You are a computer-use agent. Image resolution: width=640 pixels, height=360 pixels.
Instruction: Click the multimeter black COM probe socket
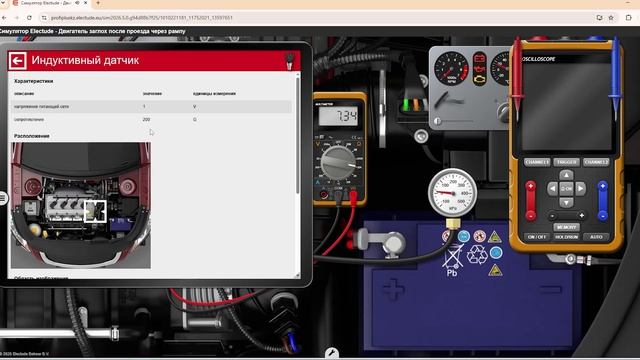coord(338,195)
